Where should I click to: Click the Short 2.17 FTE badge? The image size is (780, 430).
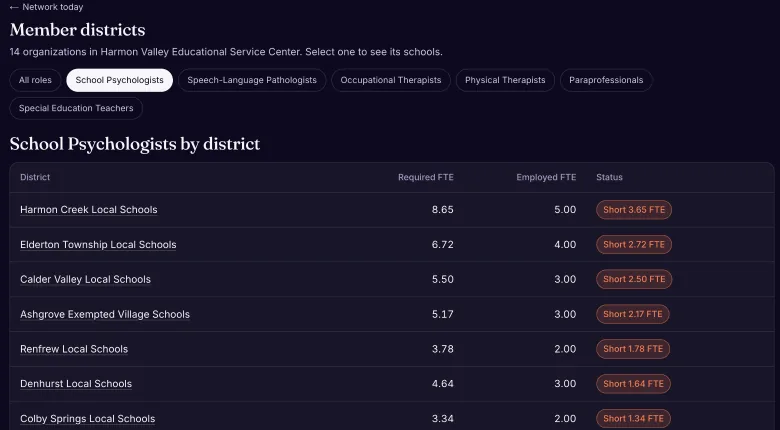click(x=633, y=314)
